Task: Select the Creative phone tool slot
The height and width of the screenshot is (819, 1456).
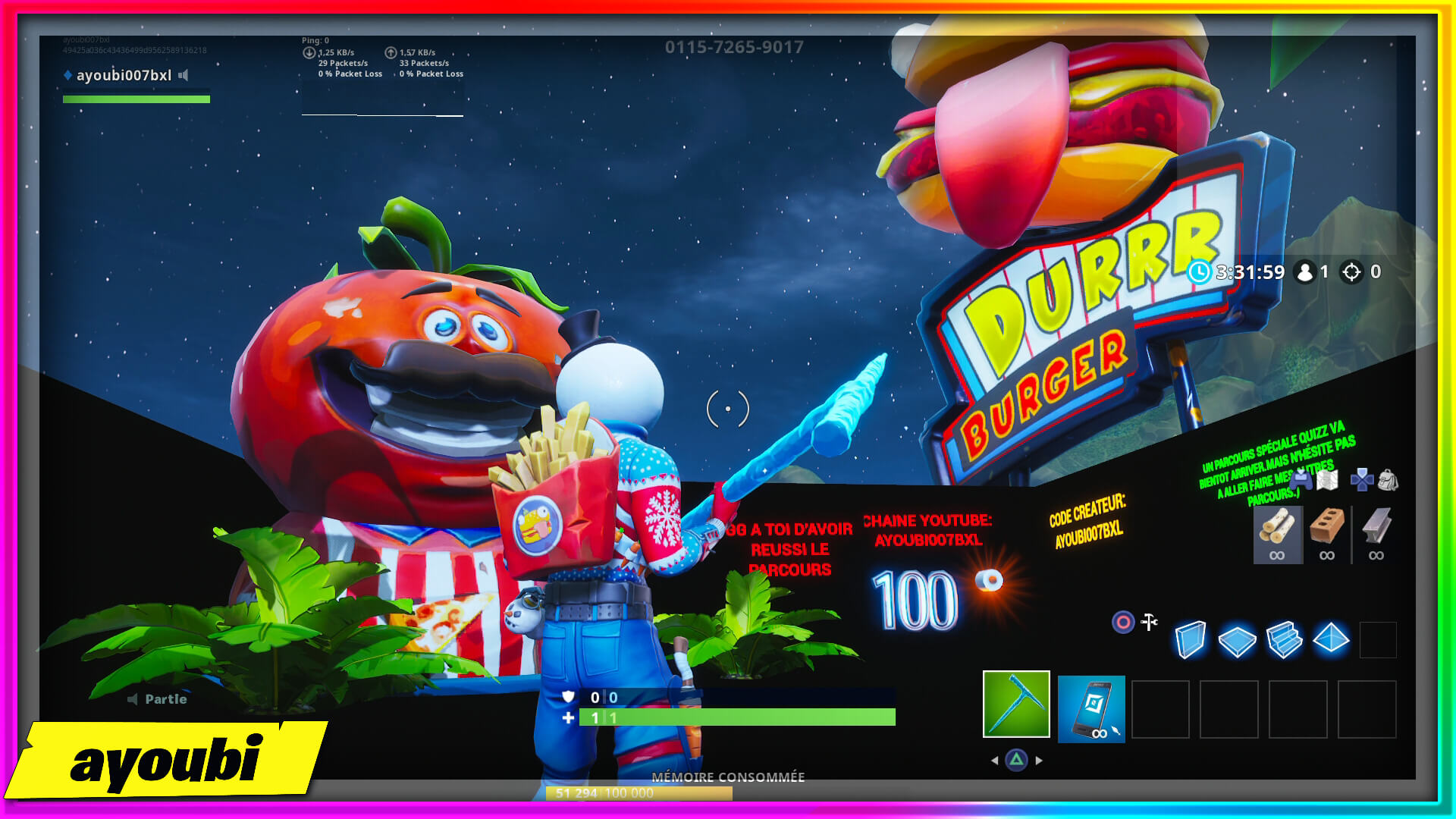Action: tap(1091, 709)
